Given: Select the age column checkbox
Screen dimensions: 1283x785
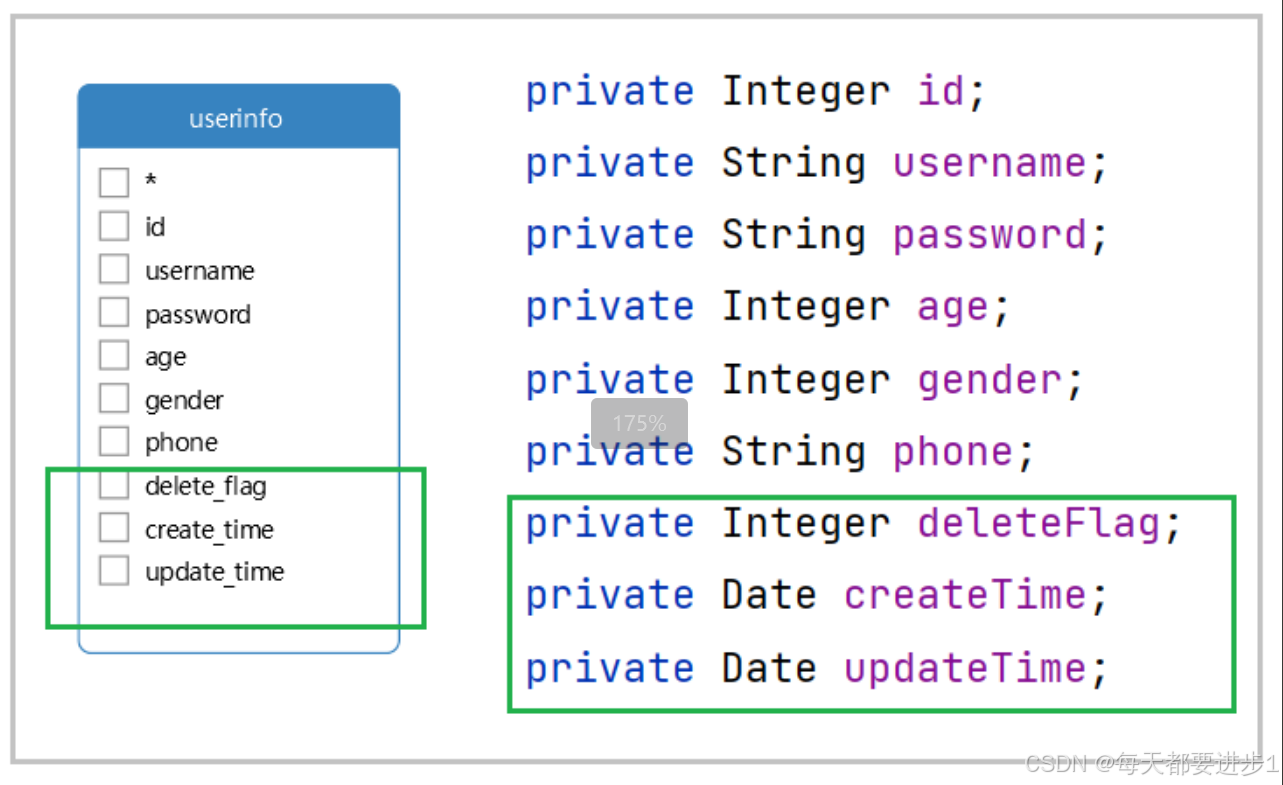Looking at the screenshot, I should pyautogui.click(x=114, y=355).
